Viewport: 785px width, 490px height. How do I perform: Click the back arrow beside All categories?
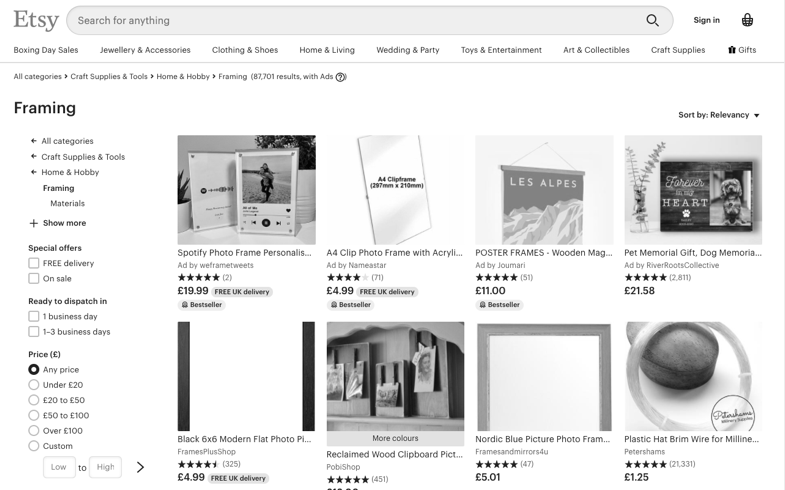point(33,141)
